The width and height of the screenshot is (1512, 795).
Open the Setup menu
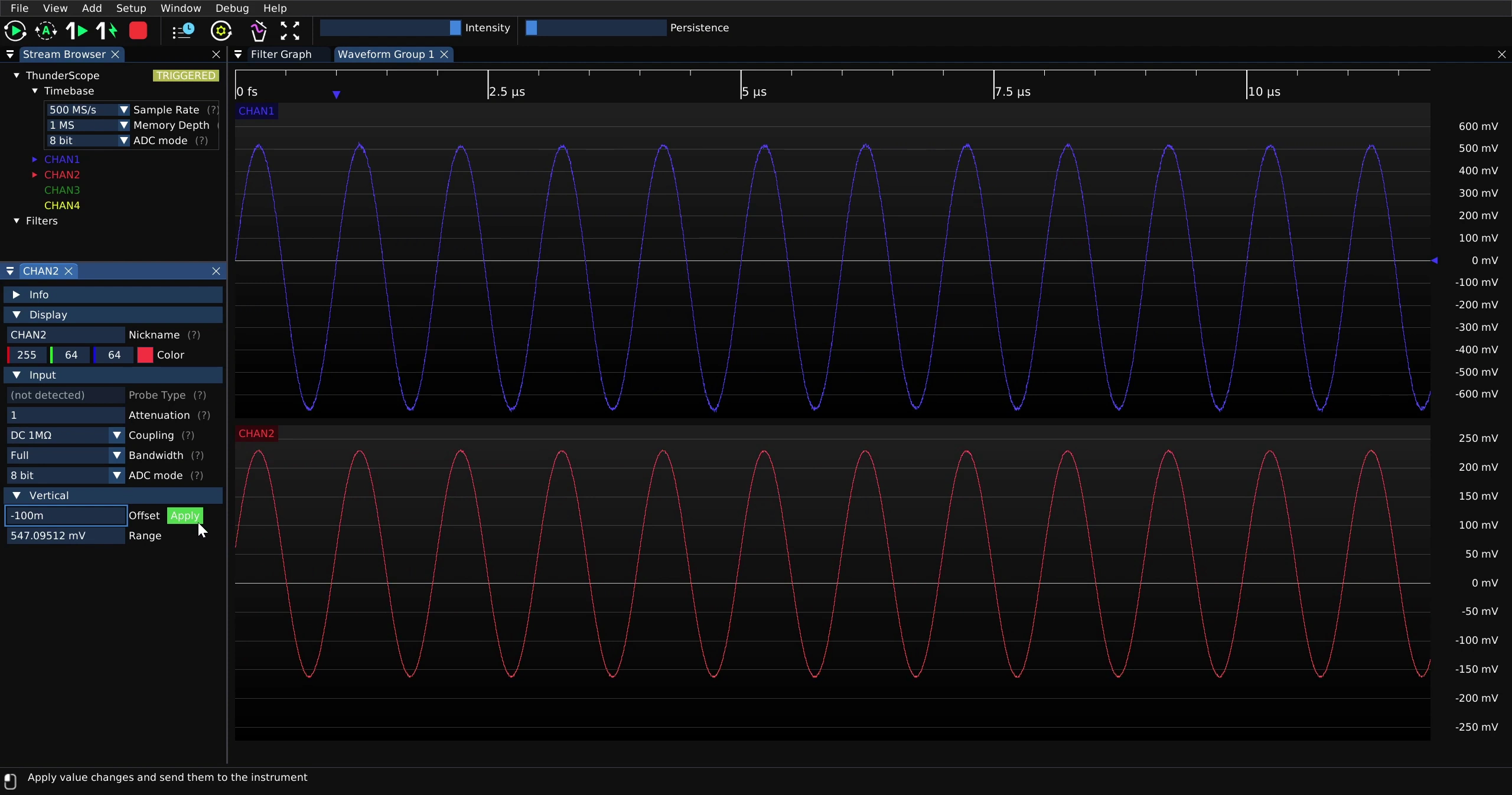coord(131,8)
